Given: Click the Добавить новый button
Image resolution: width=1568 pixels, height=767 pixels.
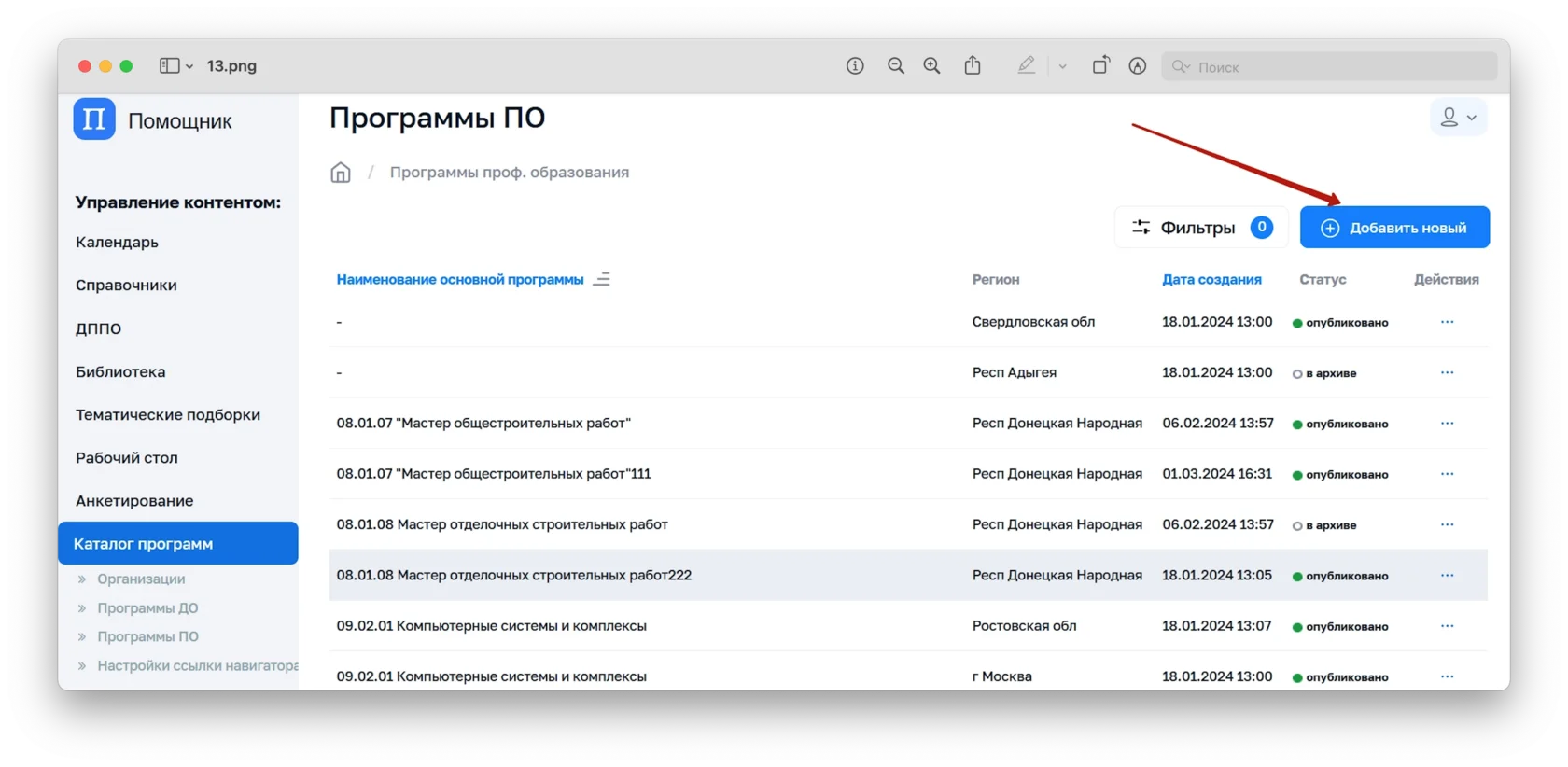Looking at the screenshot, I should (1394, 228).
